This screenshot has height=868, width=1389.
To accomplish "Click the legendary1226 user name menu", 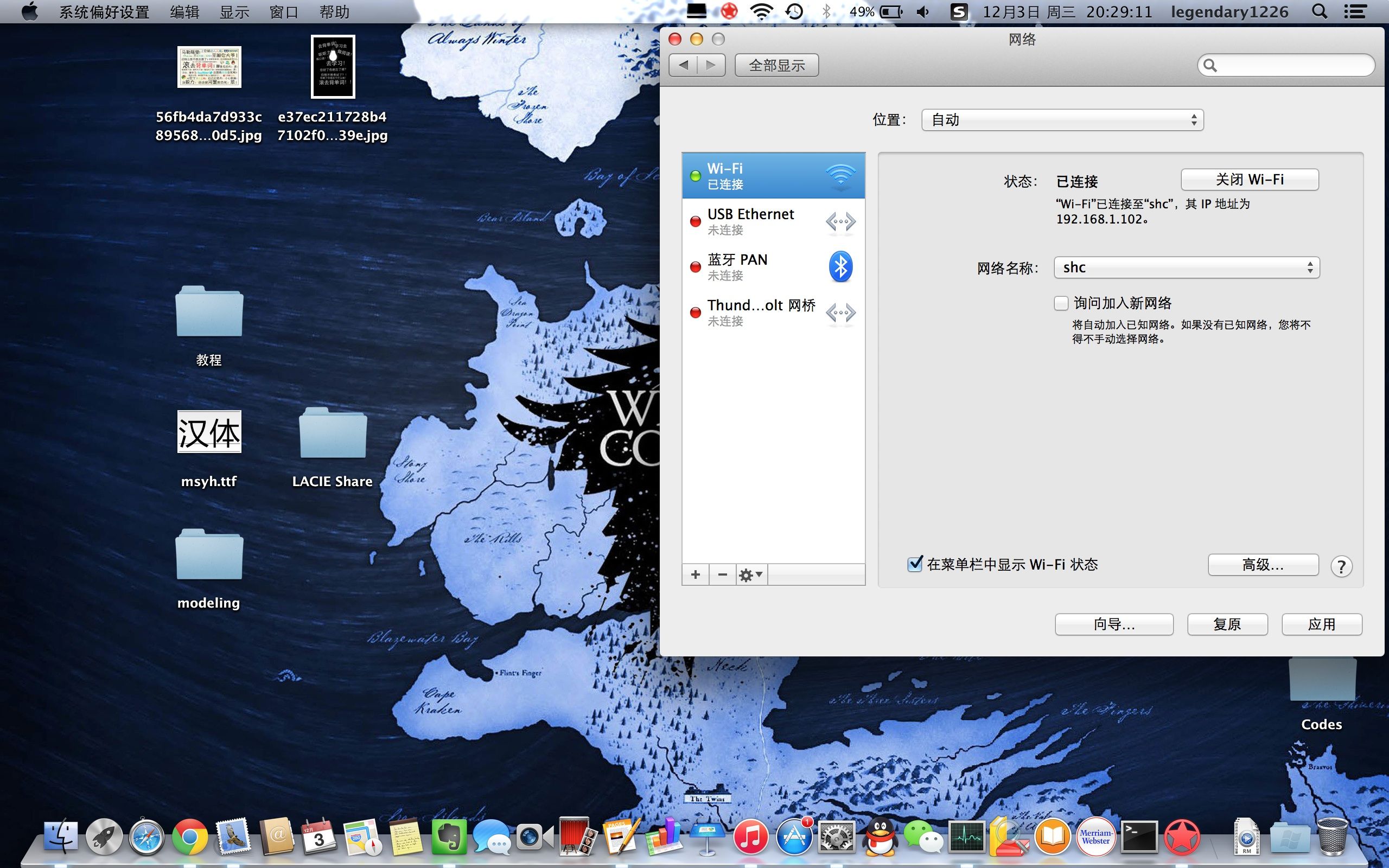I will pyautogui.click(x=1229, y=11).
